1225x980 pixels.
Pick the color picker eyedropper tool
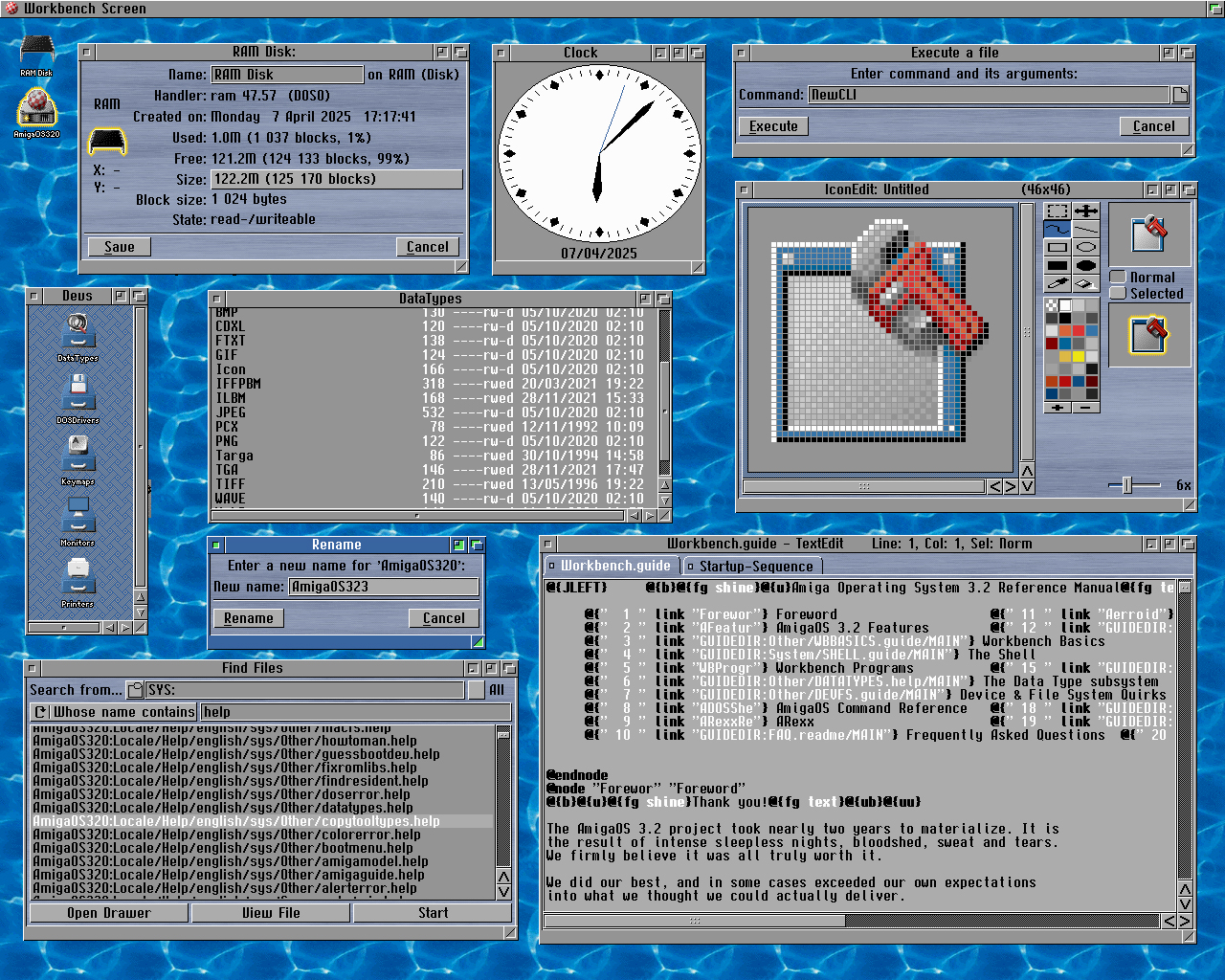(1058, 283)
